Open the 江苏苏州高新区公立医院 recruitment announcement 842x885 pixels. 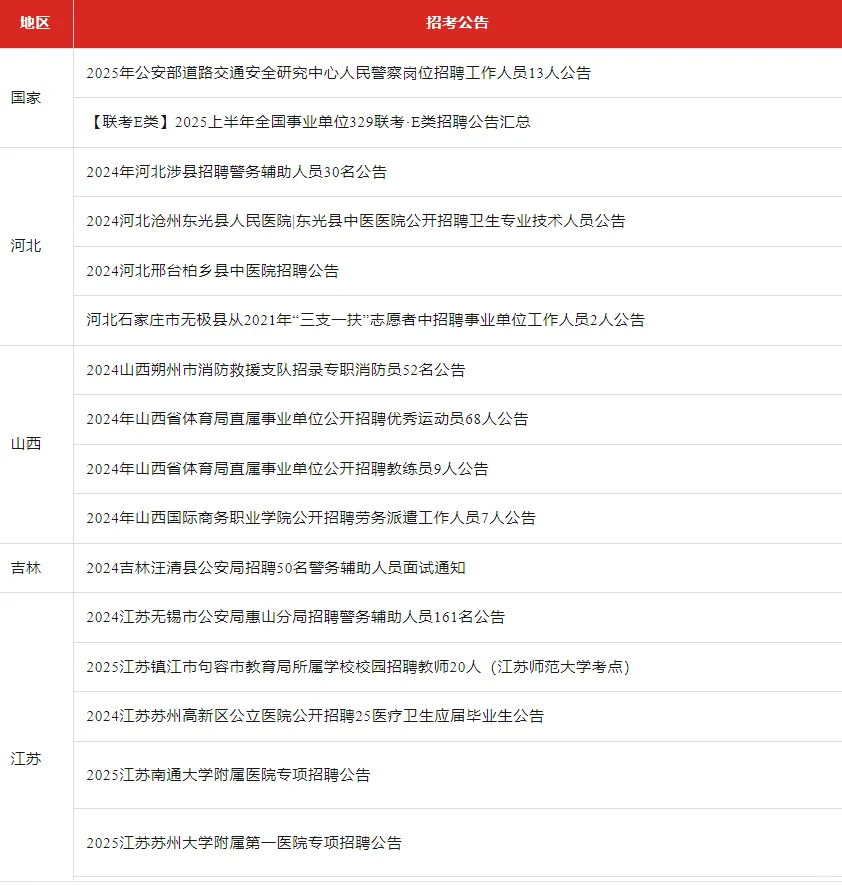[x=317, y=716]
